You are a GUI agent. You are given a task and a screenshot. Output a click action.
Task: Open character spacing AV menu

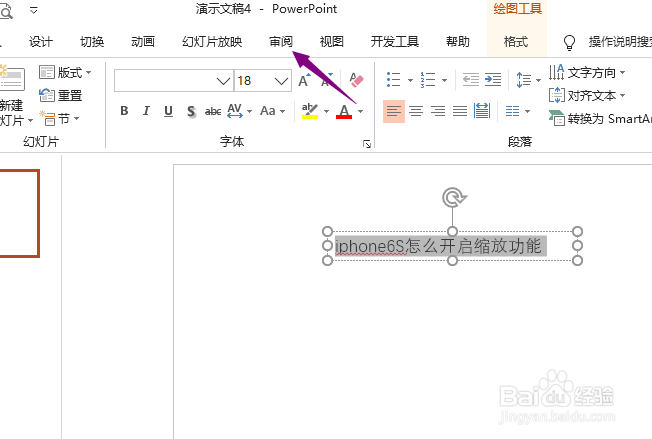[240, 111]
